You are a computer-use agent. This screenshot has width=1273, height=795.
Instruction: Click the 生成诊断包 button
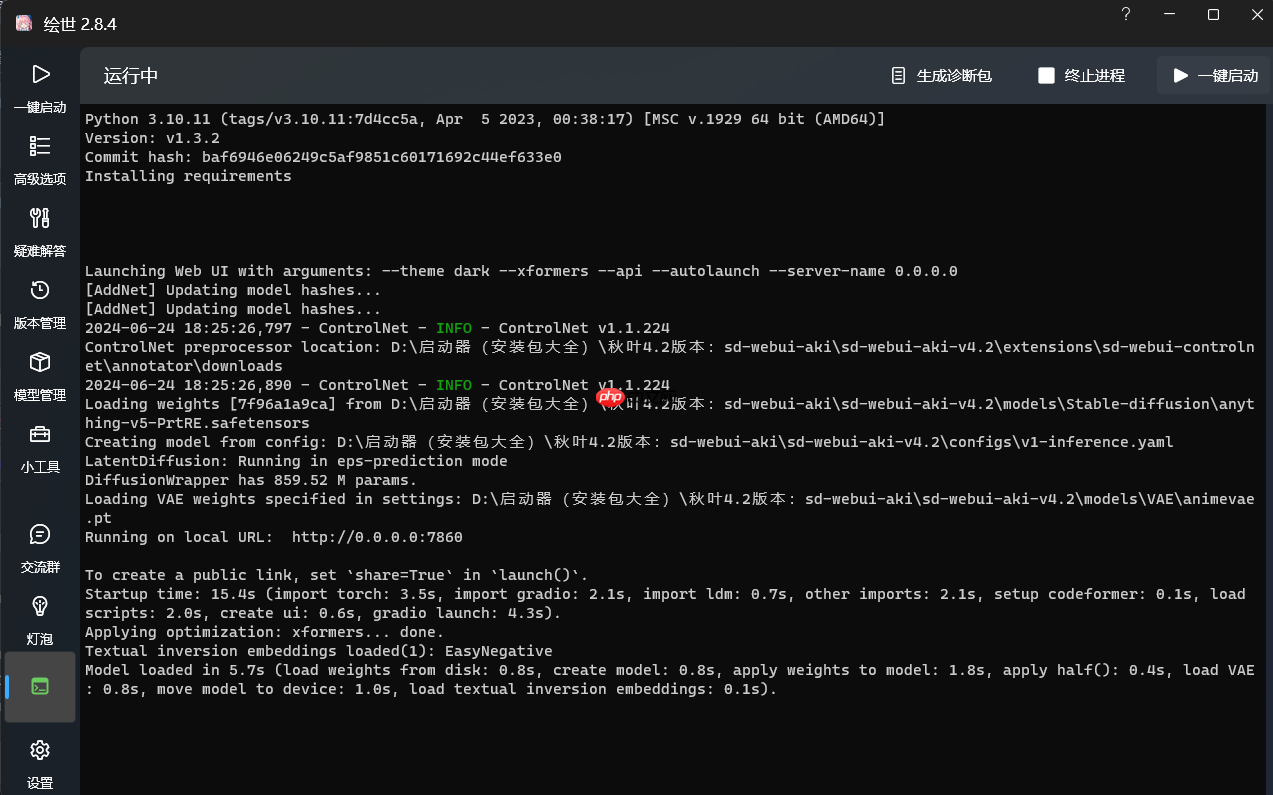[x=940, y=74]
